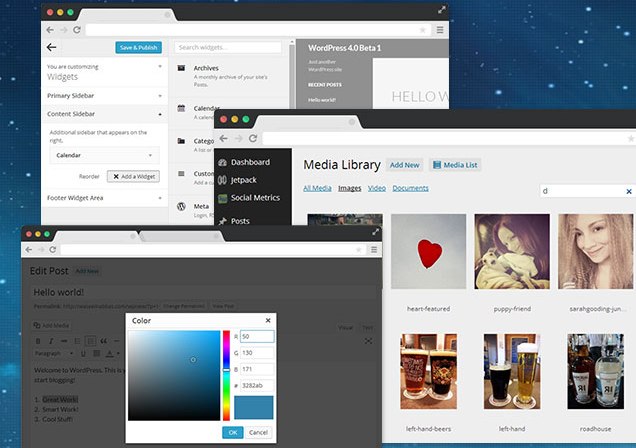Select the Archives widget icon
This screenshot has width=636, height=448.
(x=181, y=68)
